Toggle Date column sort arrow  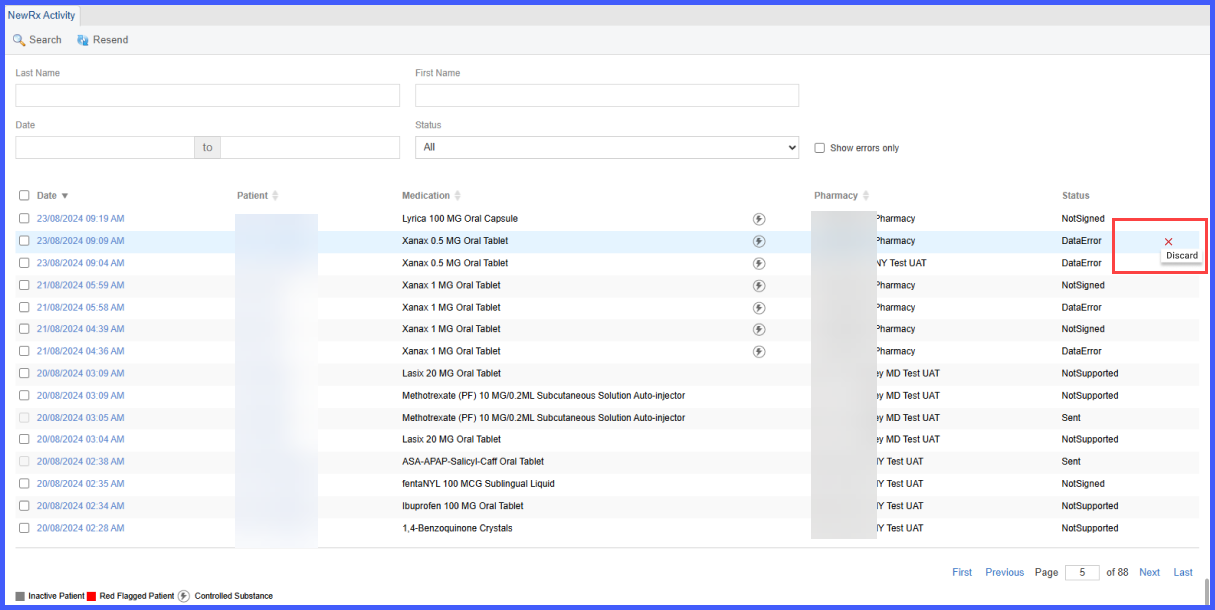[65, 196]
